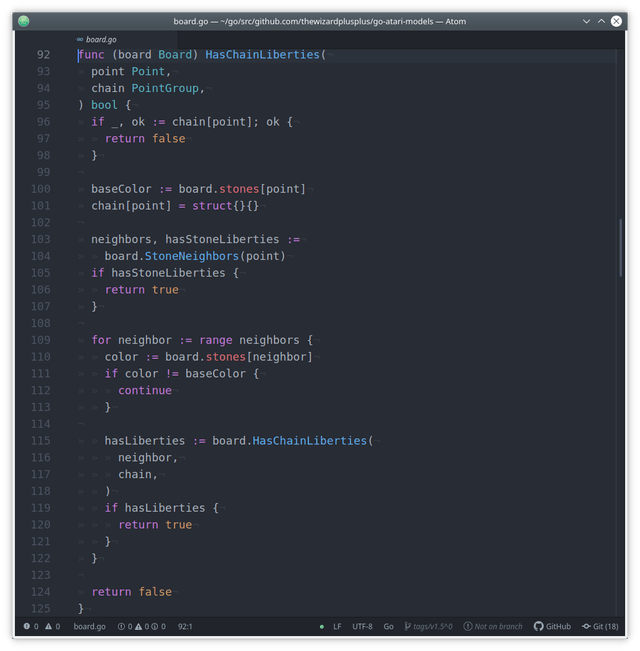This screenshot has height=651, width=640.
Task: Click the diagnostics info count icon
Action: pos(154,626)
